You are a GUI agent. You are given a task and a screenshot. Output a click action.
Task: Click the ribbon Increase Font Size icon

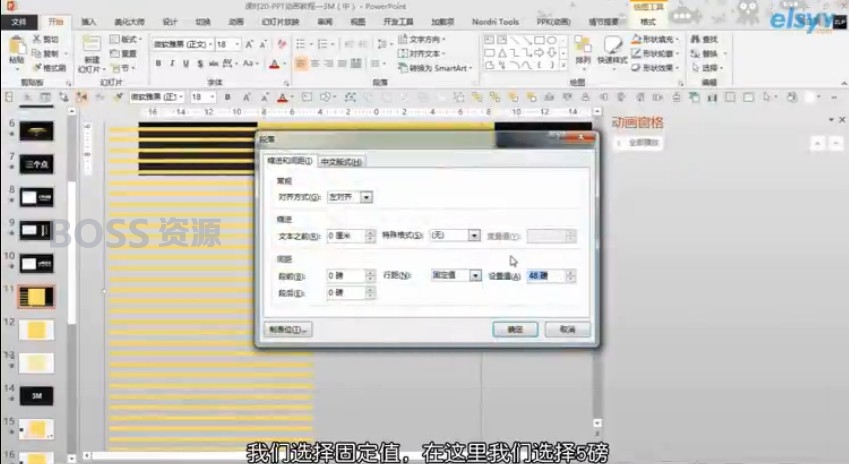(x=249, y=44)
